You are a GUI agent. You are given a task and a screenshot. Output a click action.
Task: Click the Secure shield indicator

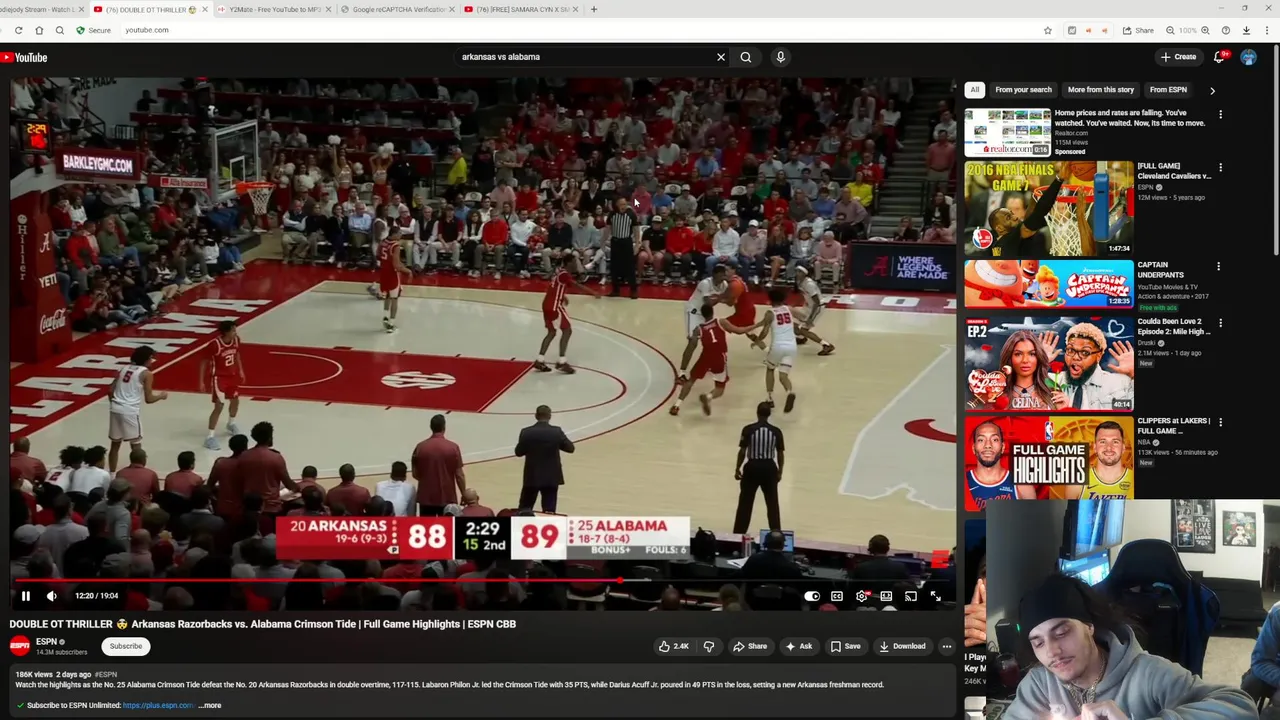click(x=94, y=30)
